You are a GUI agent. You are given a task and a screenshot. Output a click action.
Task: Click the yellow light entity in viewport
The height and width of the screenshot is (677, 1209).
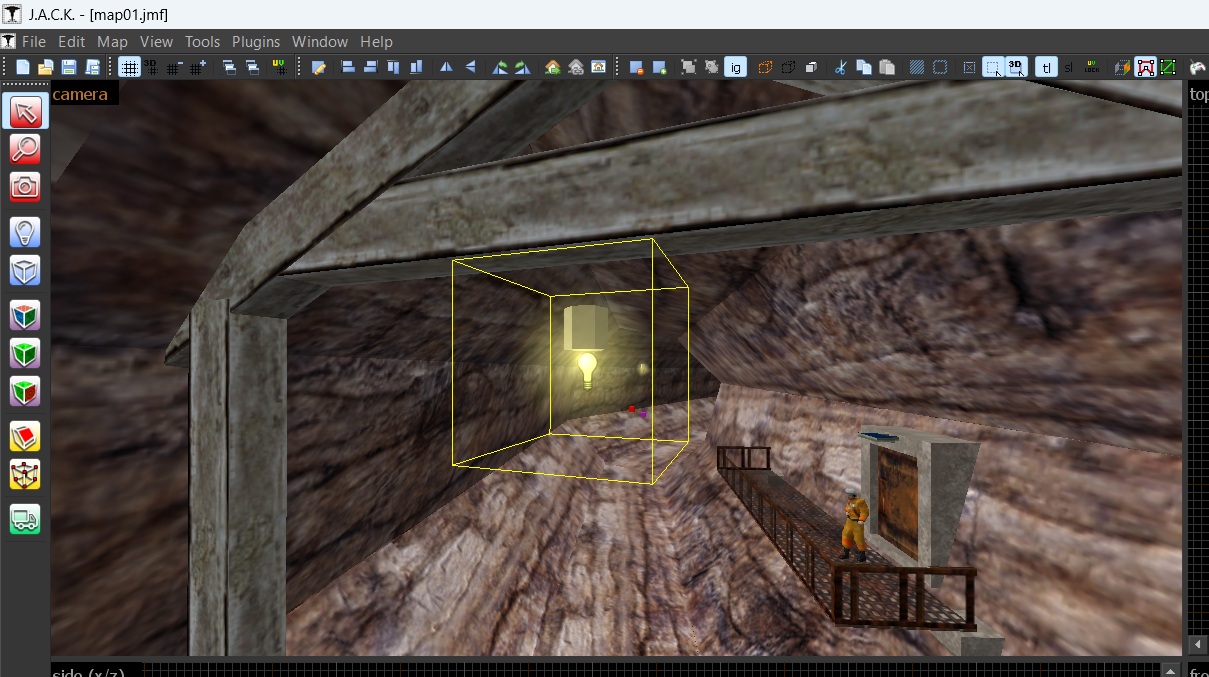pyautogui.click(x=586, y=368)
